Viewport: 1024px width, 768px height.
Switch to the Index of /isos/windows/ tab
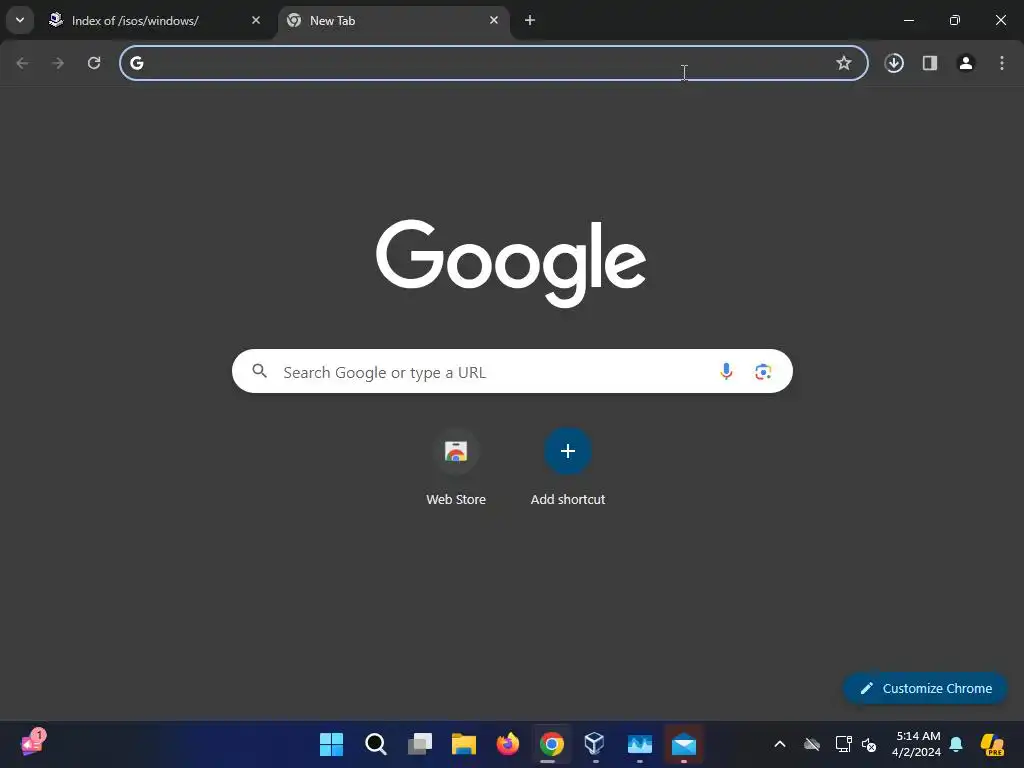[155, 20]
